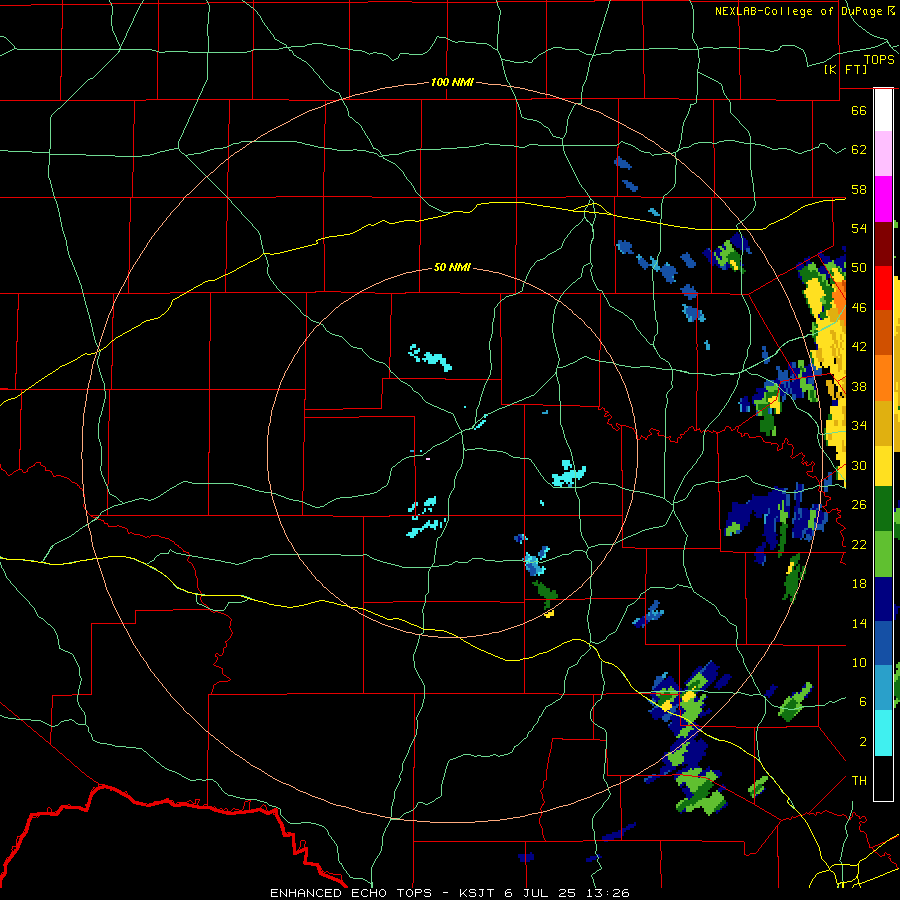The image size is (900, 900).
Task: Click the legend value 22
Action: 859,544
